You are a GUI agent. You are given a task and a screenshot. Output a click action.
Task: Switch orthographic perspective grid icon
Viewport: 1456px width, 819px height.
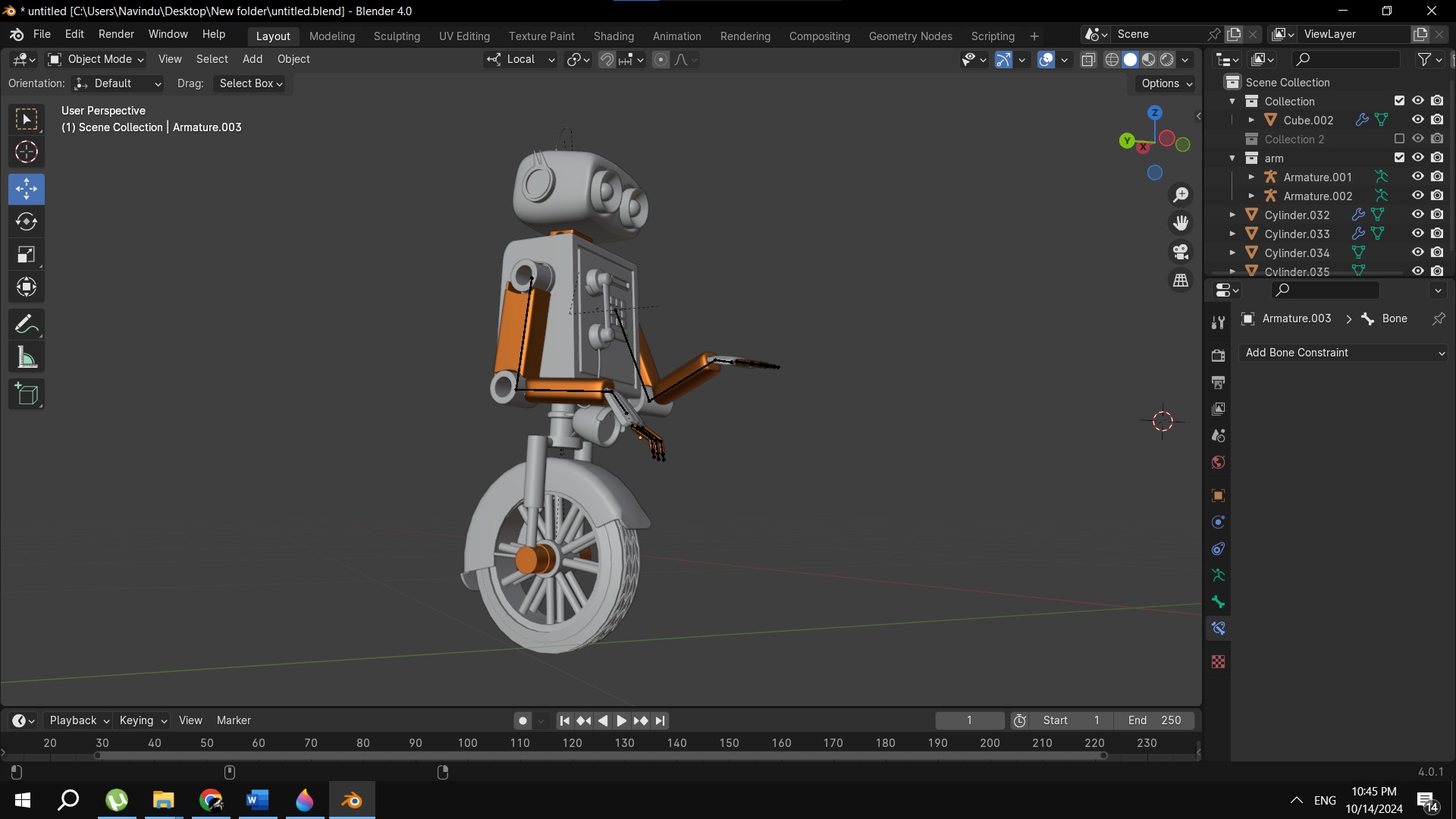pyautogui.click(x=1181, y=281)
